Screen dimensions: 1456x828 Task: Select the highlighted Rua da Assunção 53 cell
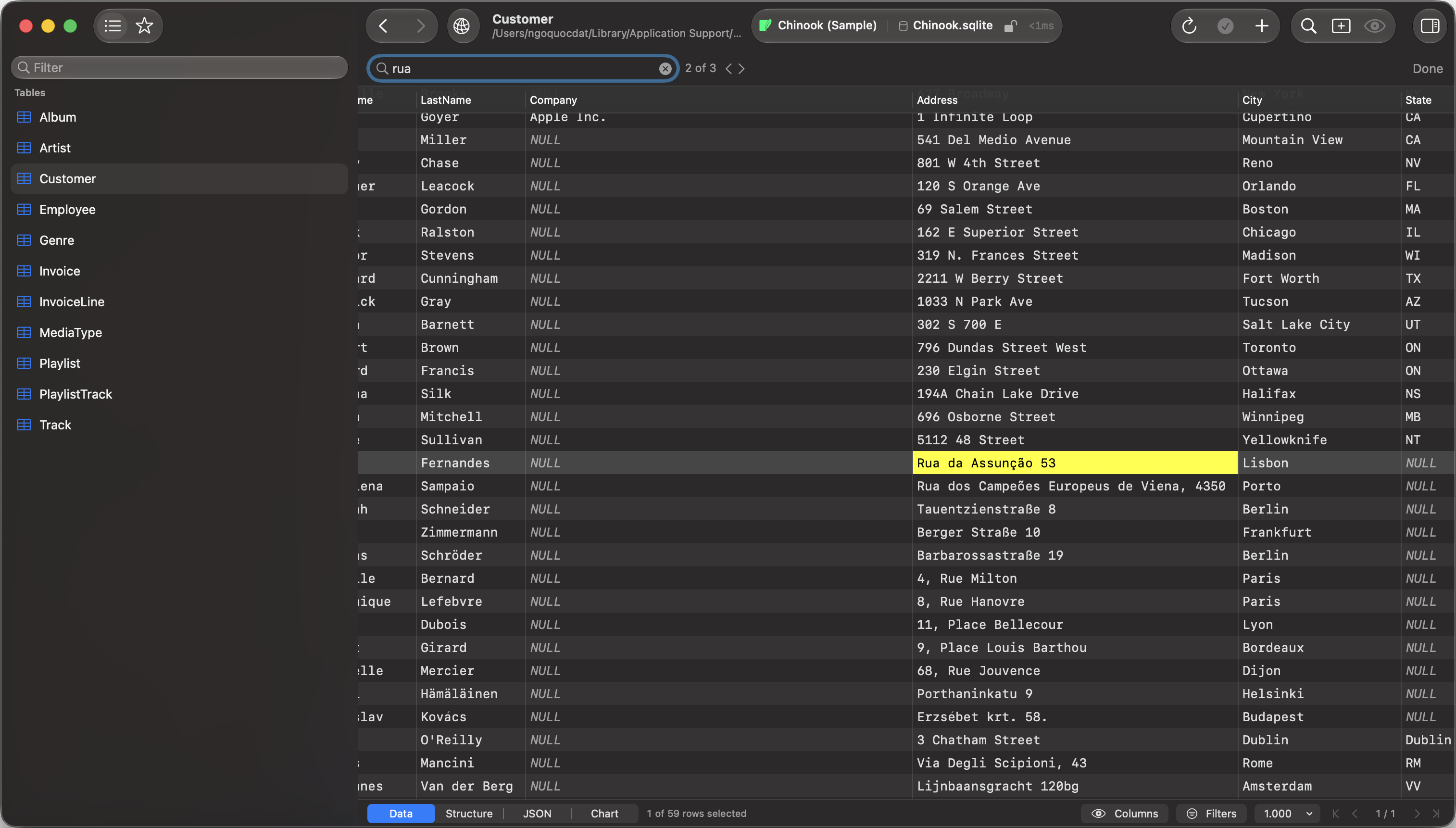pyautogui.click(x=1075, y=463)
